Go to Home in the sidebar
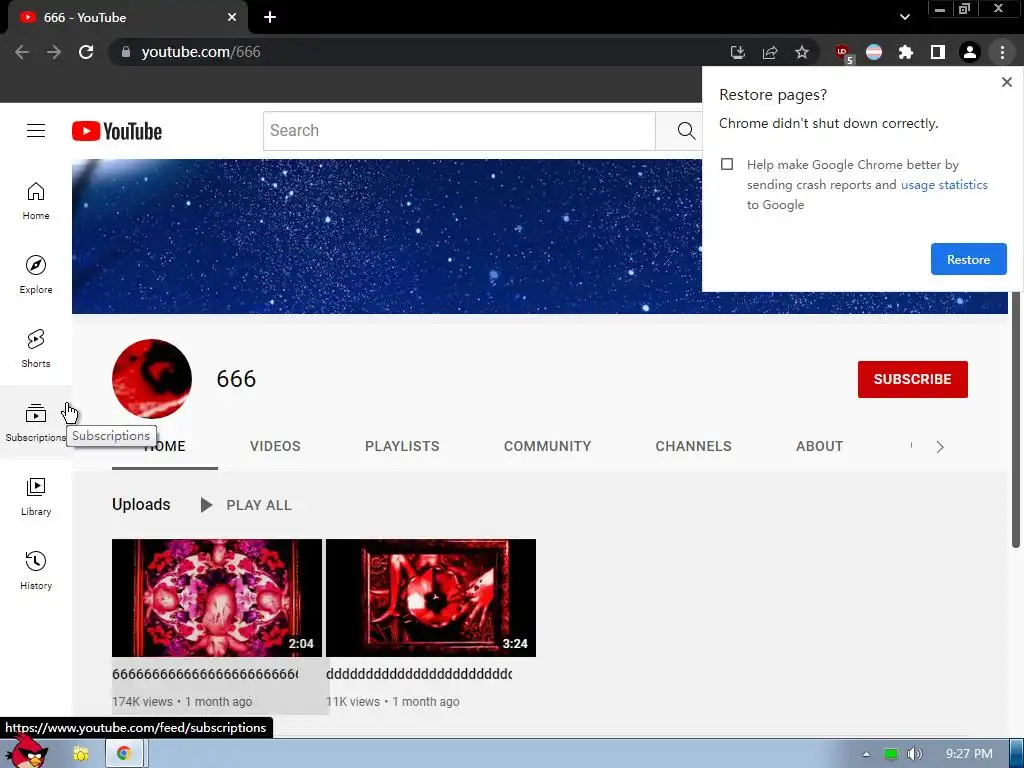 coord(36,200)
